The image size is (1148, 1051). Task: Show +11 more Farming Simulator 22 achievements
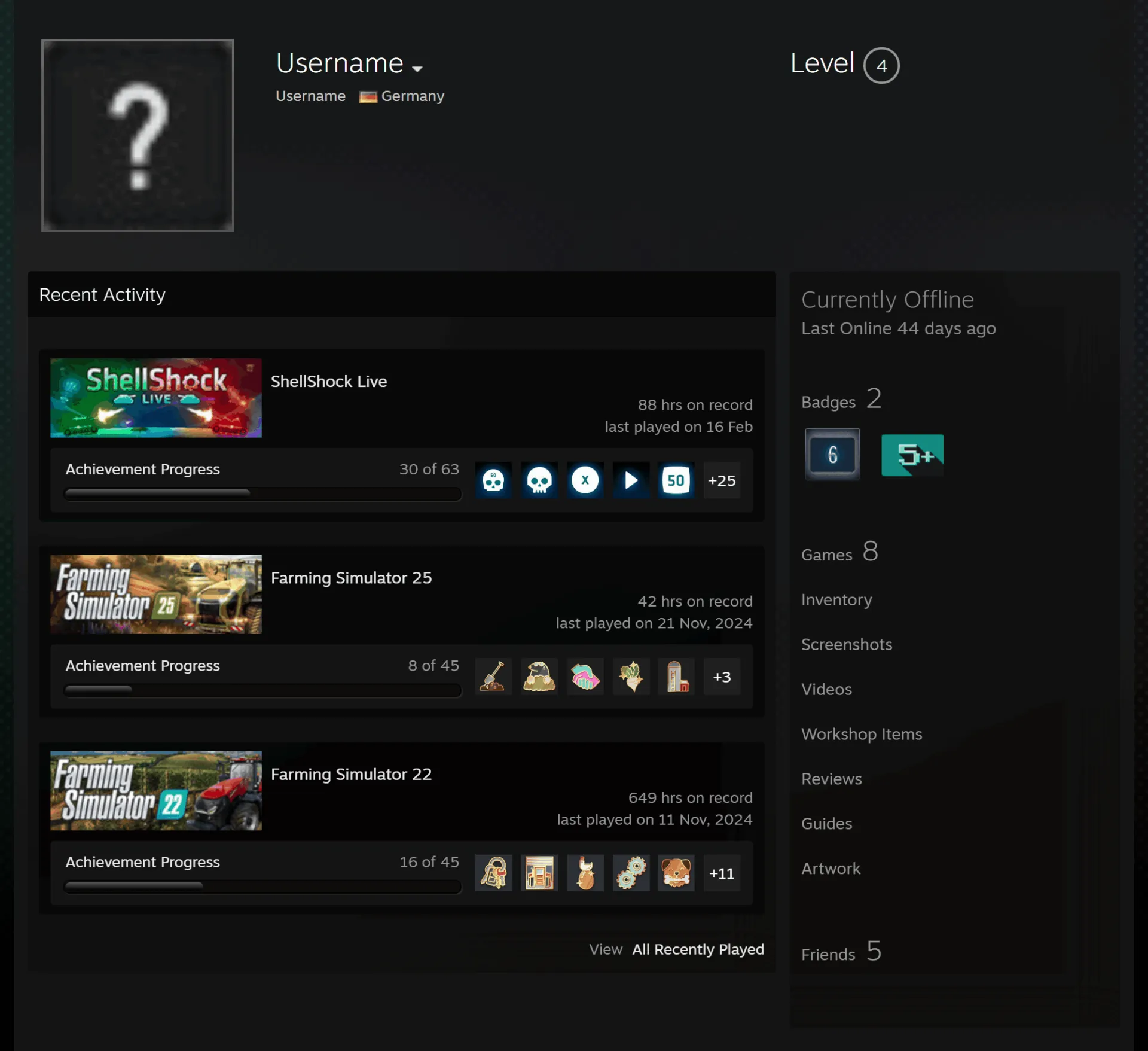click(722, 873)
